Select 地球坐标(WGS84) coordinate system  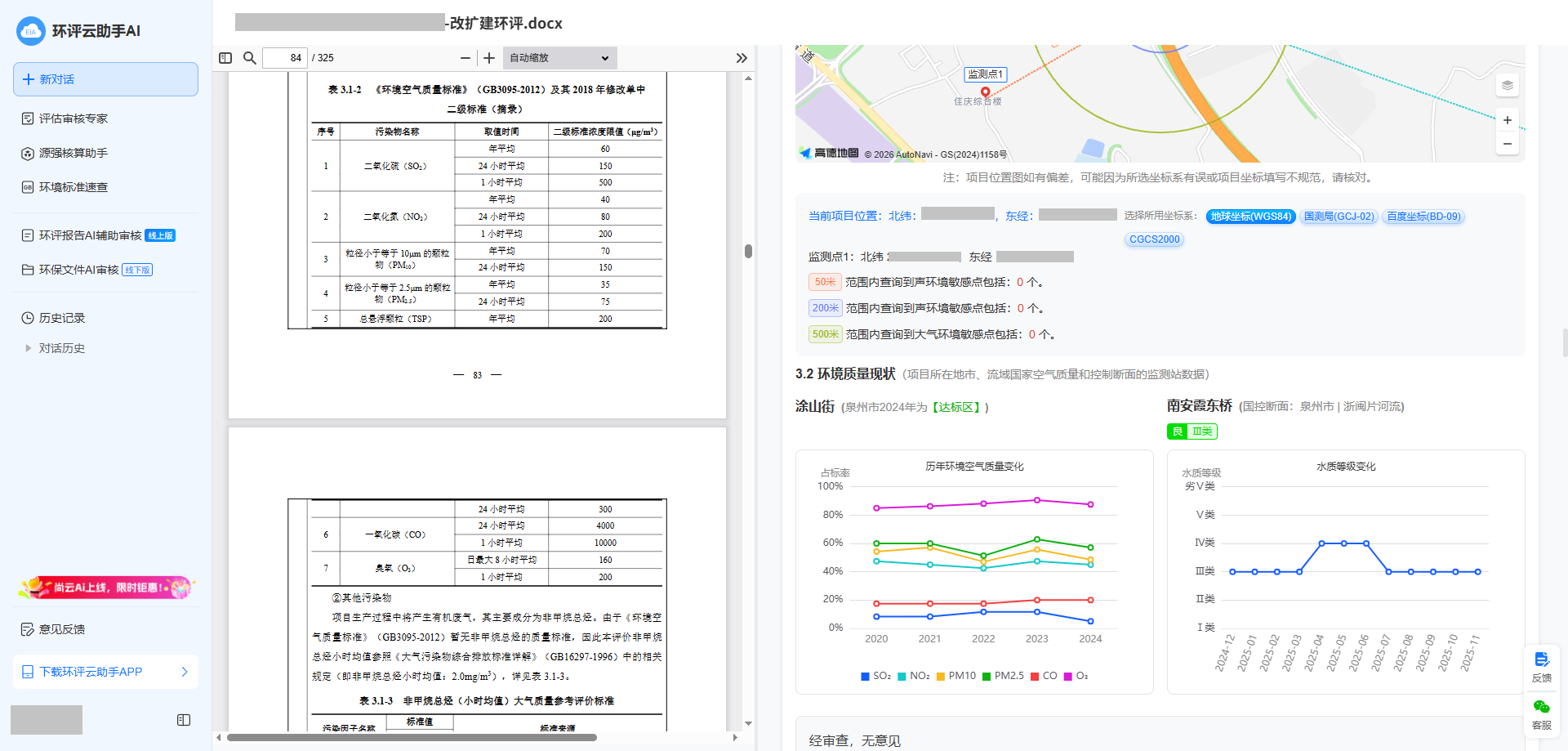click(1250, 217)
